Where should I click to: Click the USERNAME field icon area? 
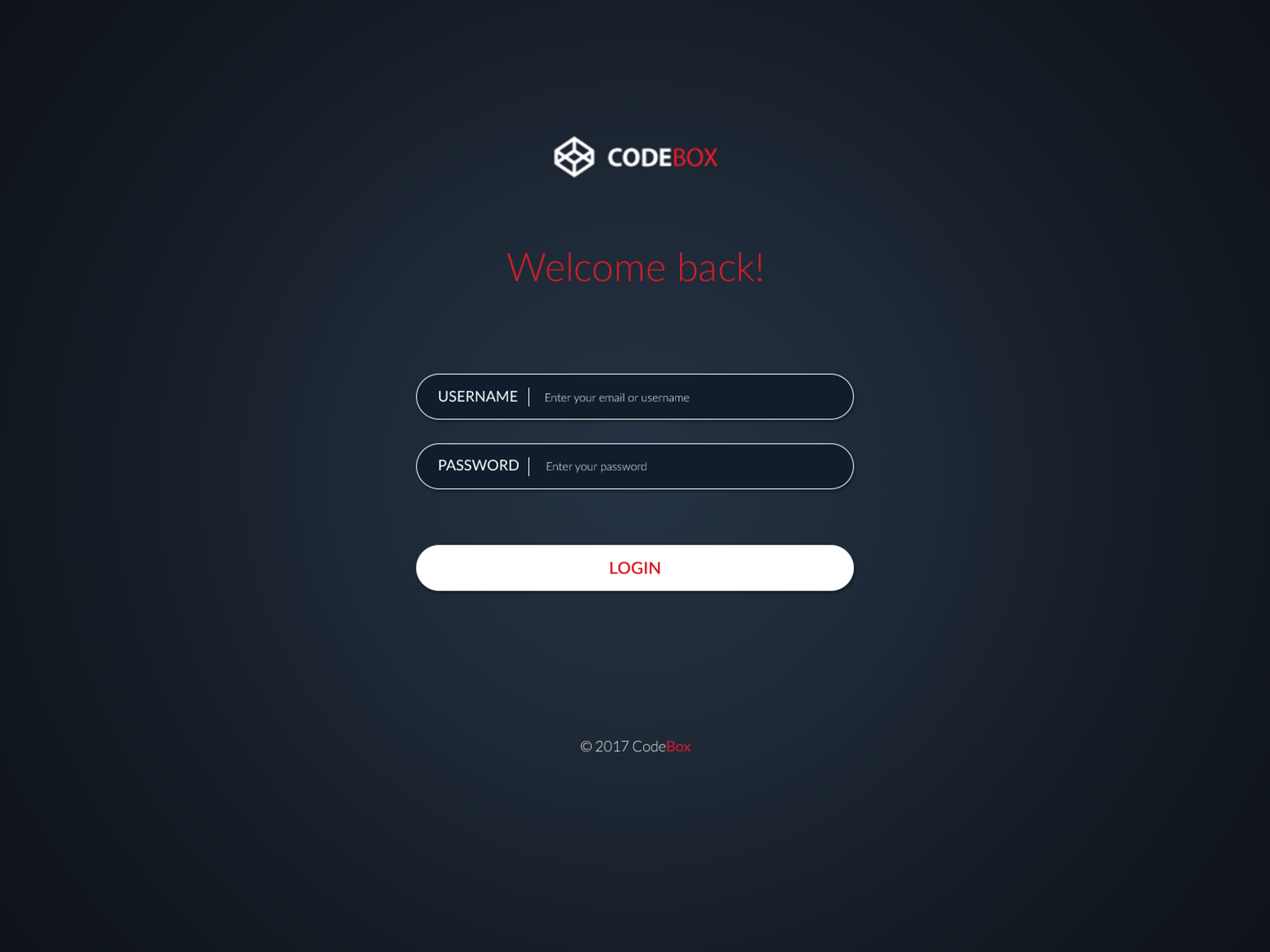(x=477, y=396)
